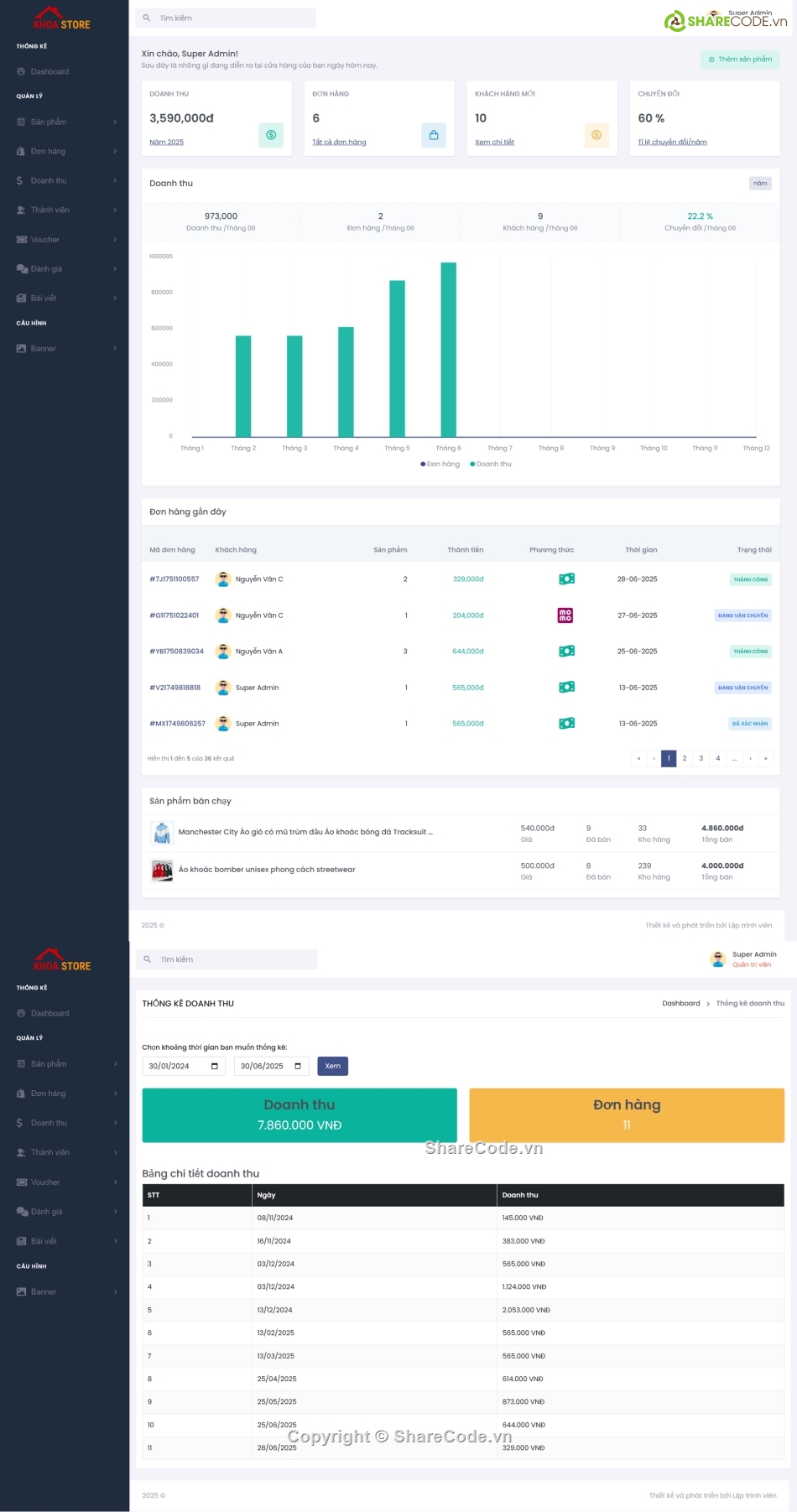This screenshot has width=797, height=1512.
Task: Click the user circle icon in the Khách hàng mới card
Action: pos(596,135)
